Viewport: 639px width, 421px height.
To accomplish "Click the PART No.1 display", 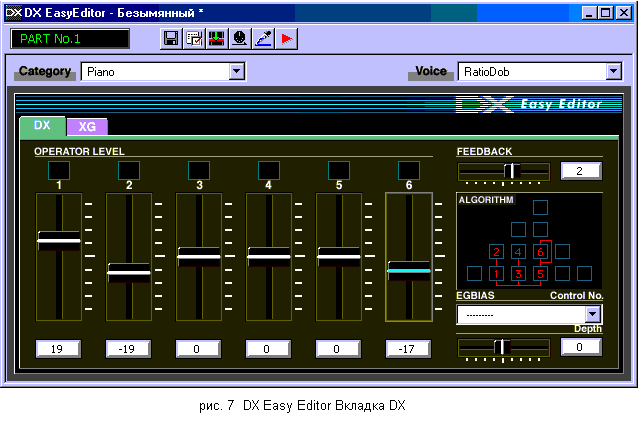I will tap(70, 39).
